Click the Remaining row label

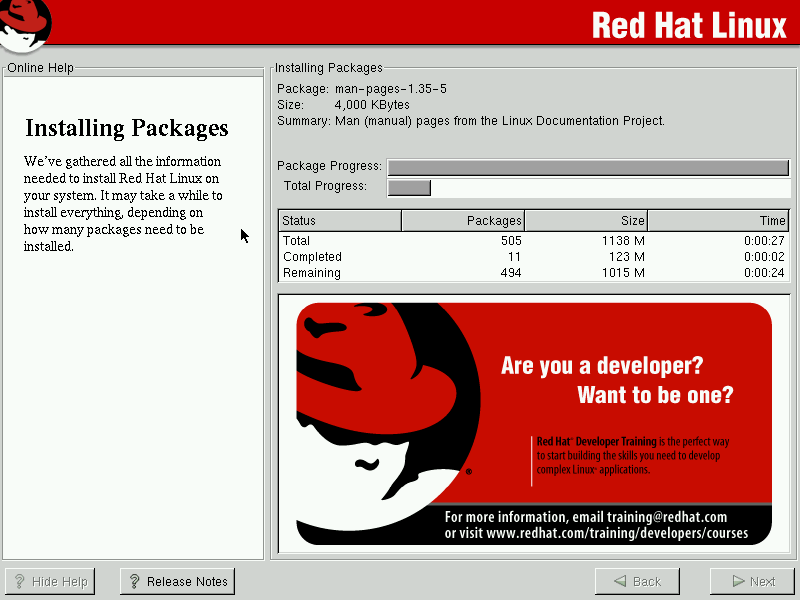pos(312,273)
